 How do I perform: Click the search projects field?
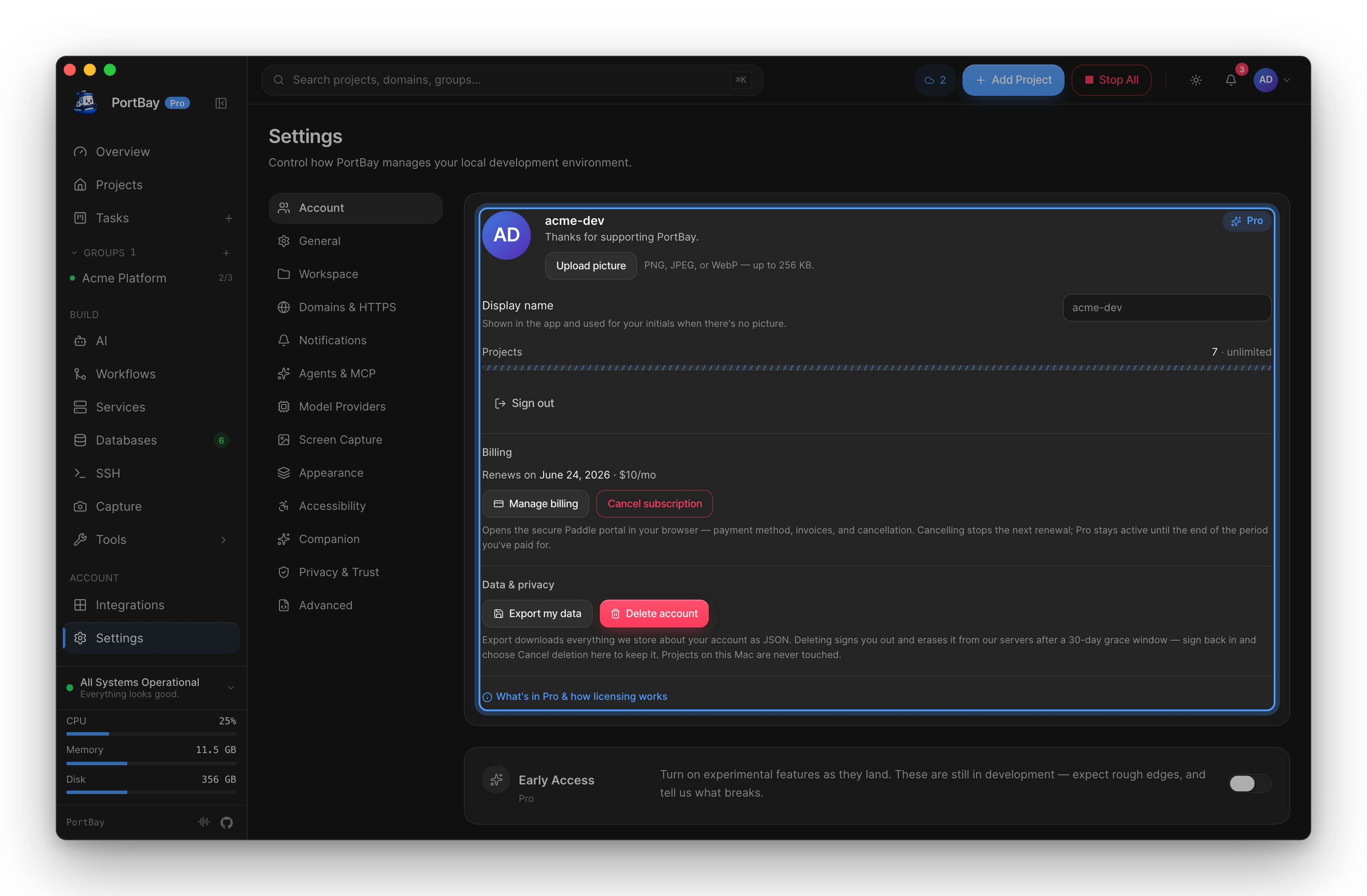pyautogui.click(x=512, y=80)
